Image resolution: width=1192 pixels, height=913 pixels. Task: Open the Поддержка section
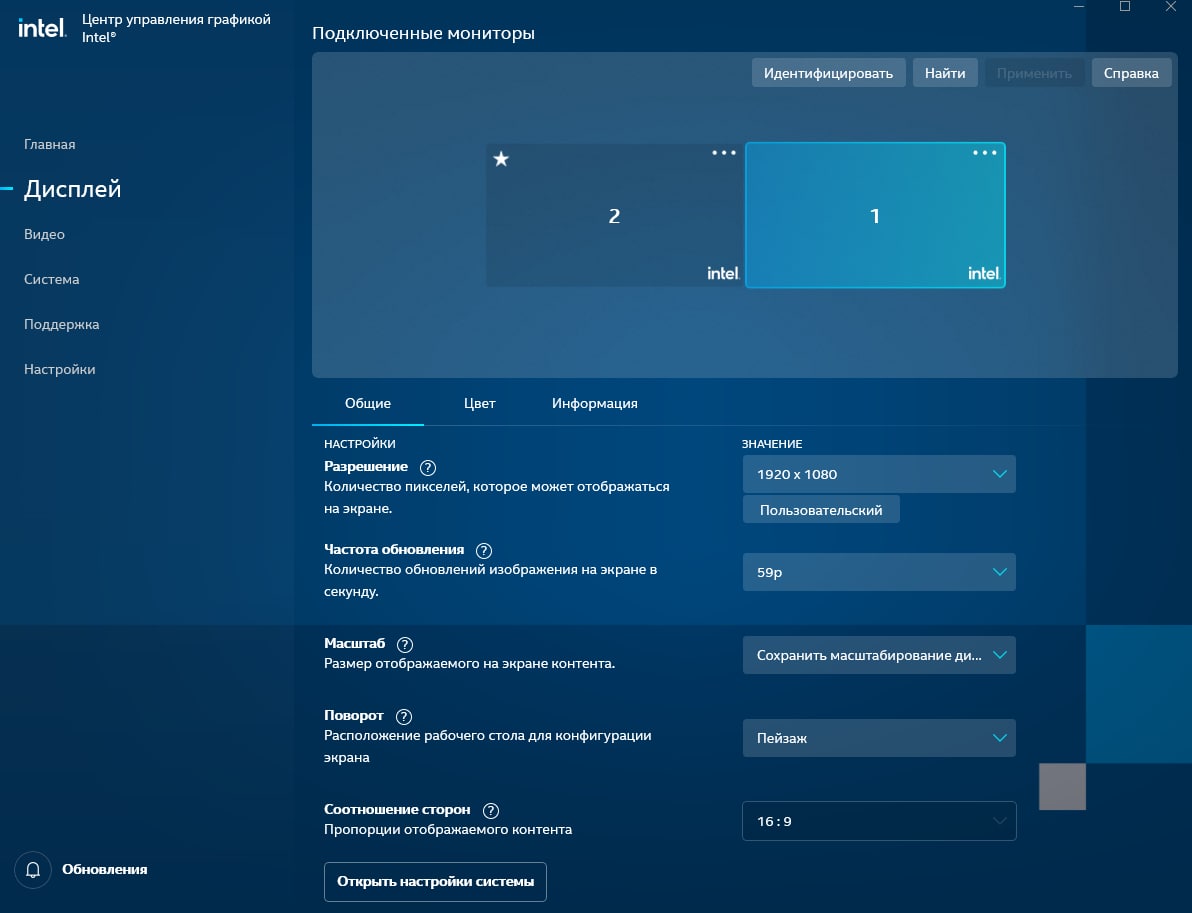pos(62,325)
